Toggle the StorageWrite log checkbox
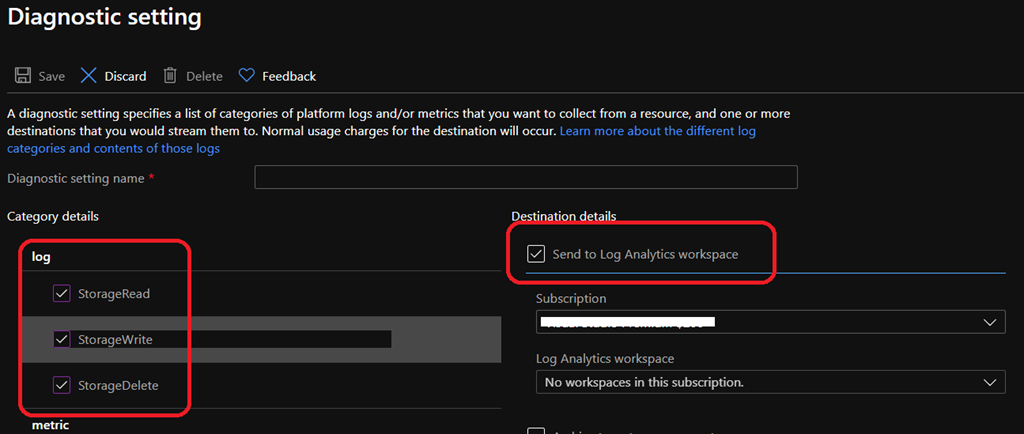 (x=62, y=339)
